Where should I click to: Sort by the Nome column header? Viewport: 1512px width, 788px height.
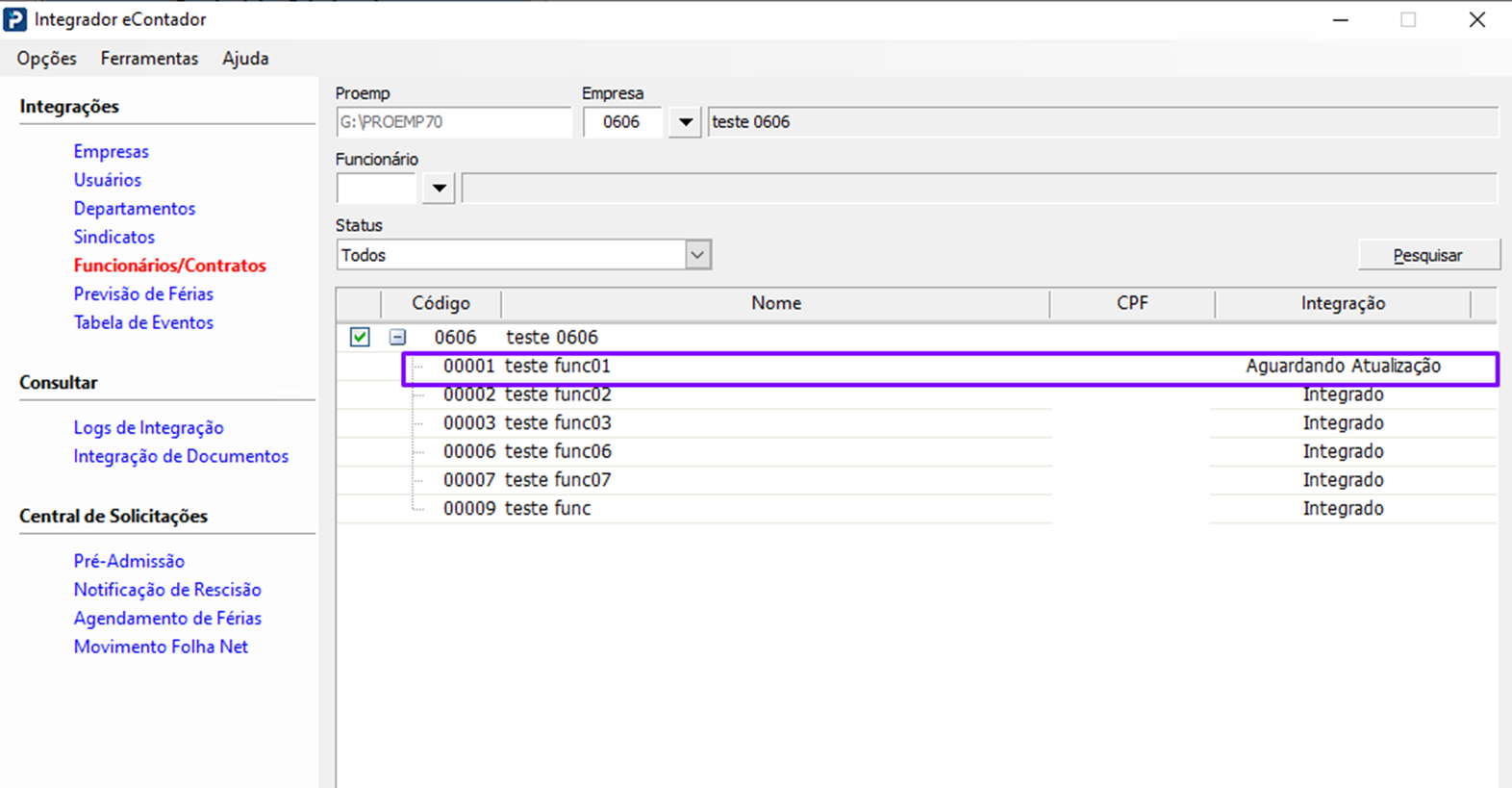pos(775,303)
